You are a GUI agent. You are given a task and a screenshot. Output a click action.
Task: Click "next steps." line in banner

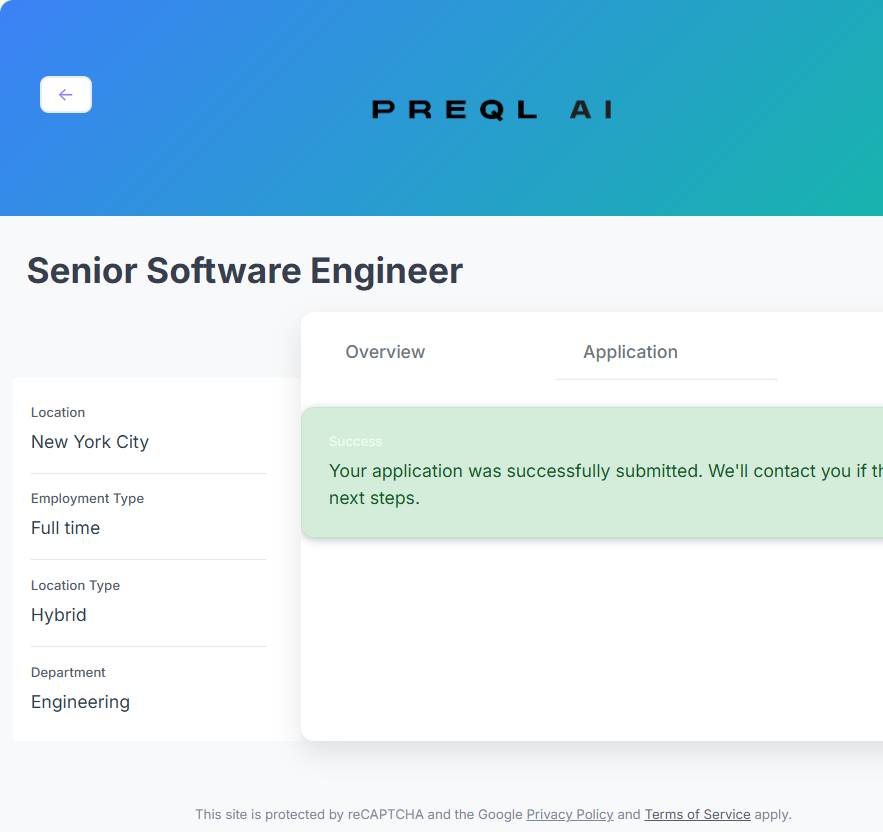374,498
